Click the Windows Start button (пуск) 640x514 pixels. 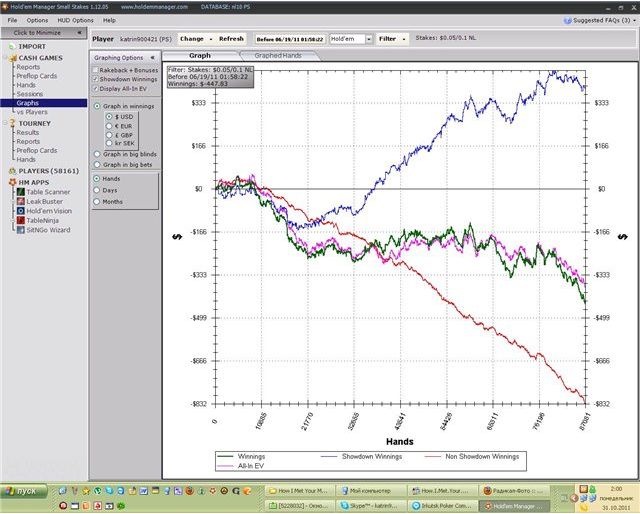(x=23, y=491)
